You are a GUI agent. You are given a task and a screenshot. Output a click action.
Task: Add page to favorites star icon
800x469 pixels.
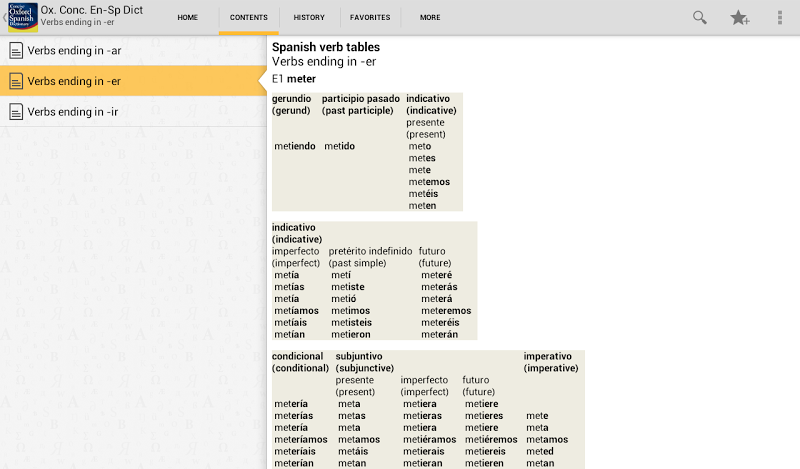click(x=740, y=17)
